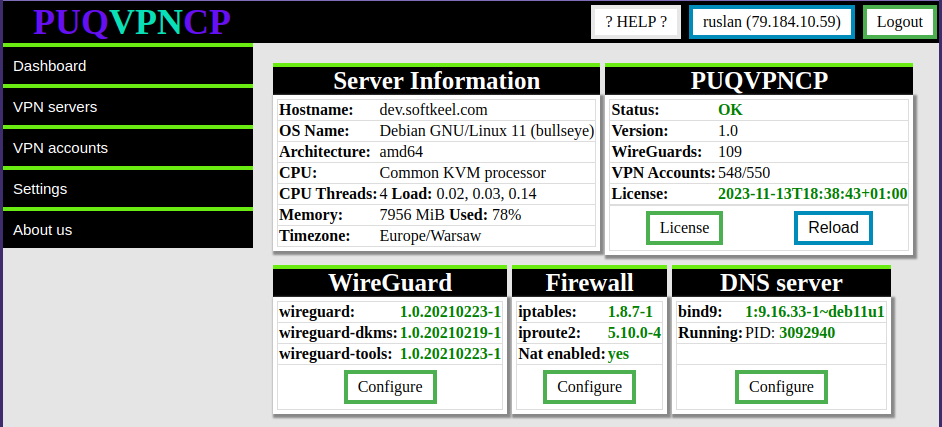Select the green OK status
This screenshot has height=427, width=942.
[x=730, y=110]
